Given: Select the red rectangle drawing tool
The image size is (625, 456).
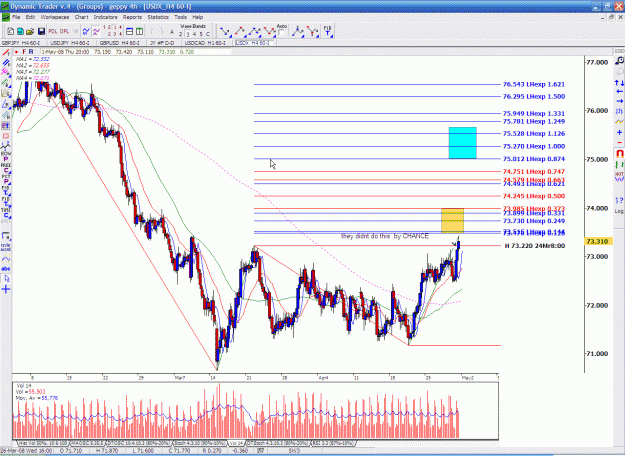Looking at the screenshot, I should point(6,136).
